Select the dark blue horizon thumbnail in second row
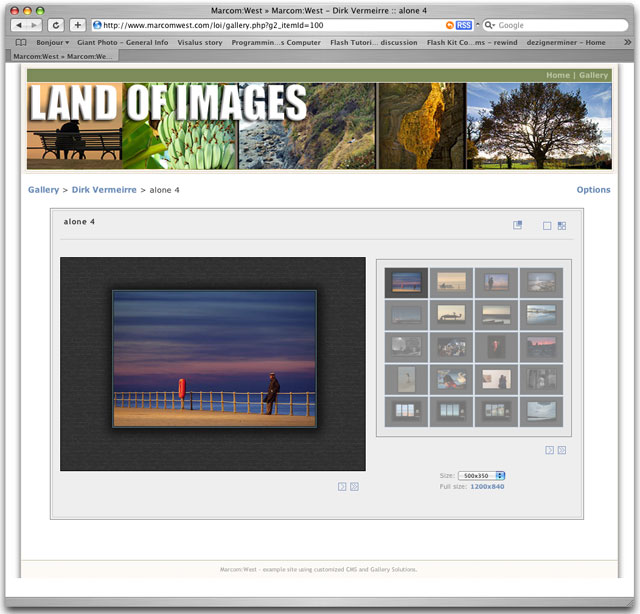This screenshot has height=614, width=640. [x=406, y=315]
